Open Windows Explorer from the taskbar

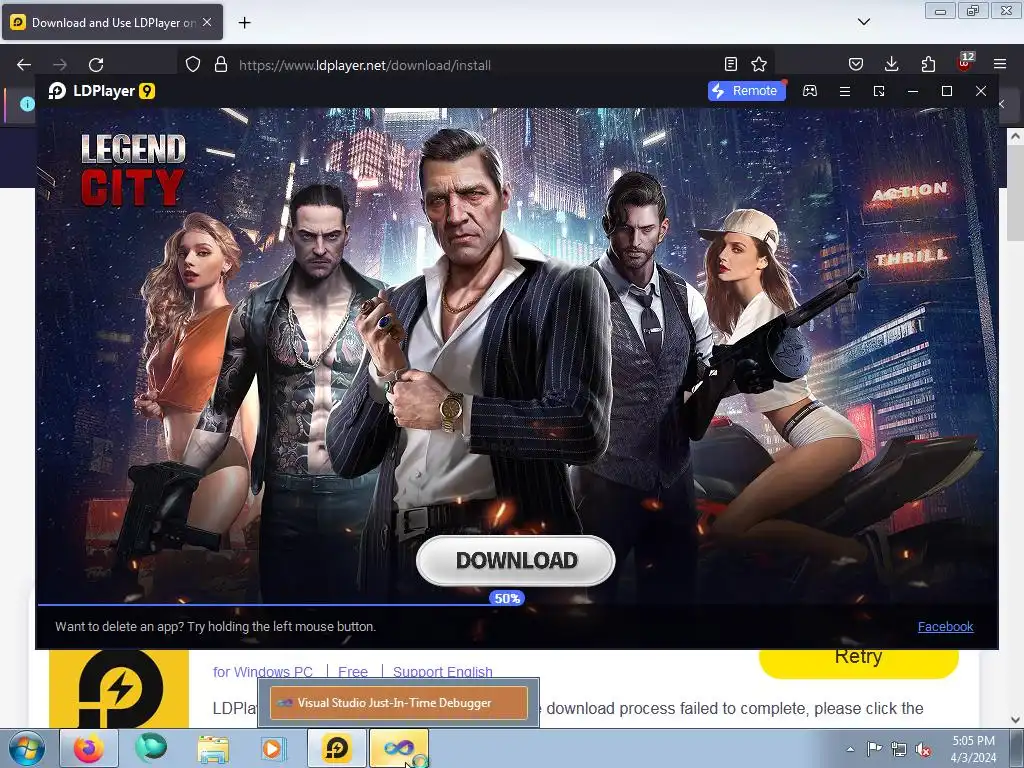coord(213,748)
